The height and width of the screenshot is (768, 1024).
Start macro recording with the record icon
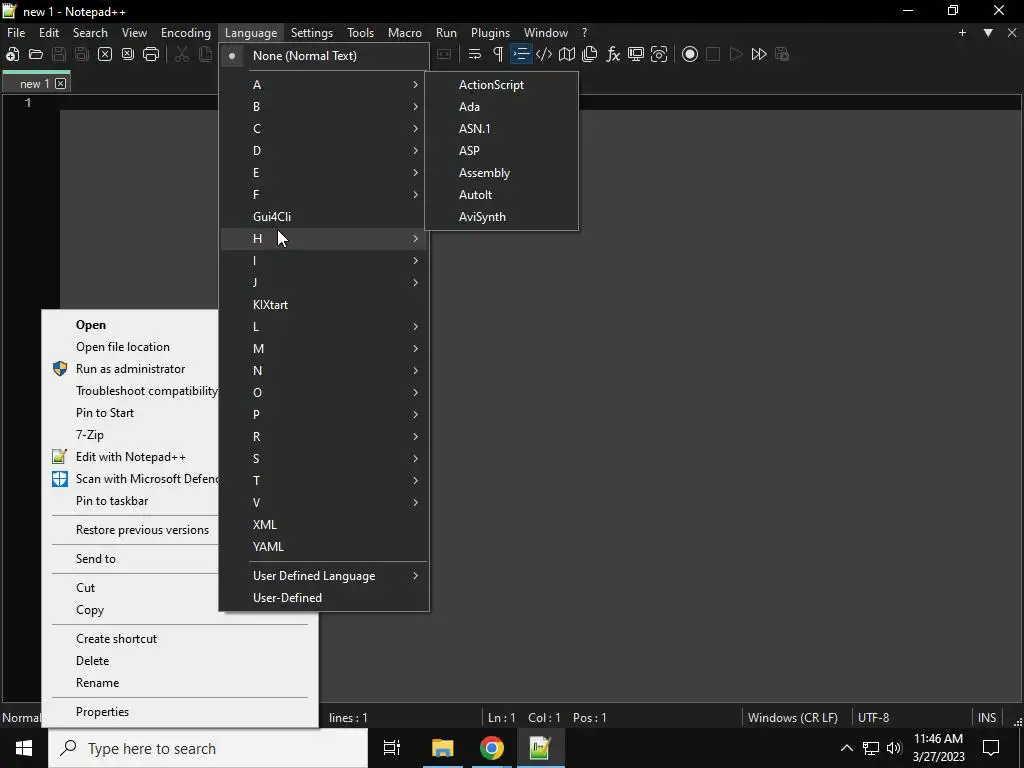click(x=690, y=54)
